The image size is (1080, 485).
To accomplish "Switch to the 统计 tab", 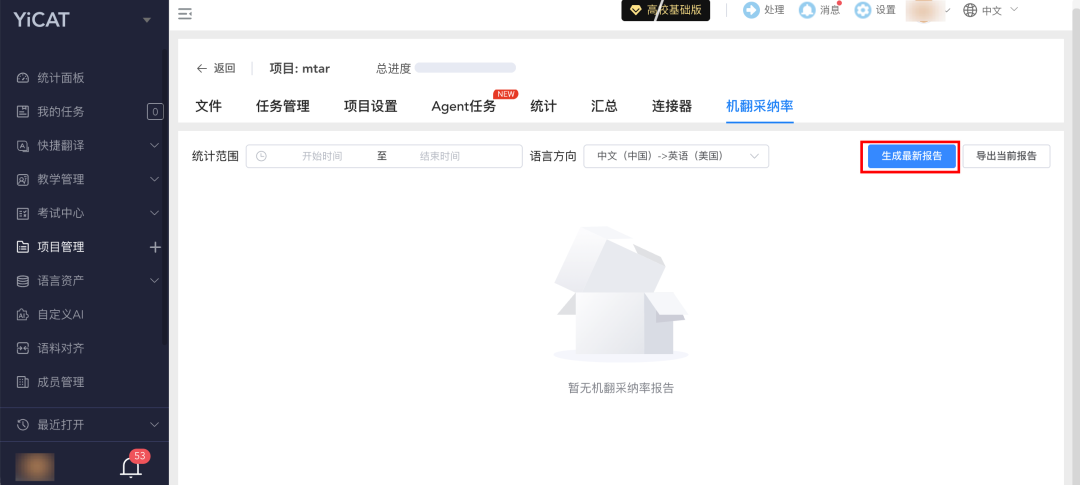I will pos(543,106).
